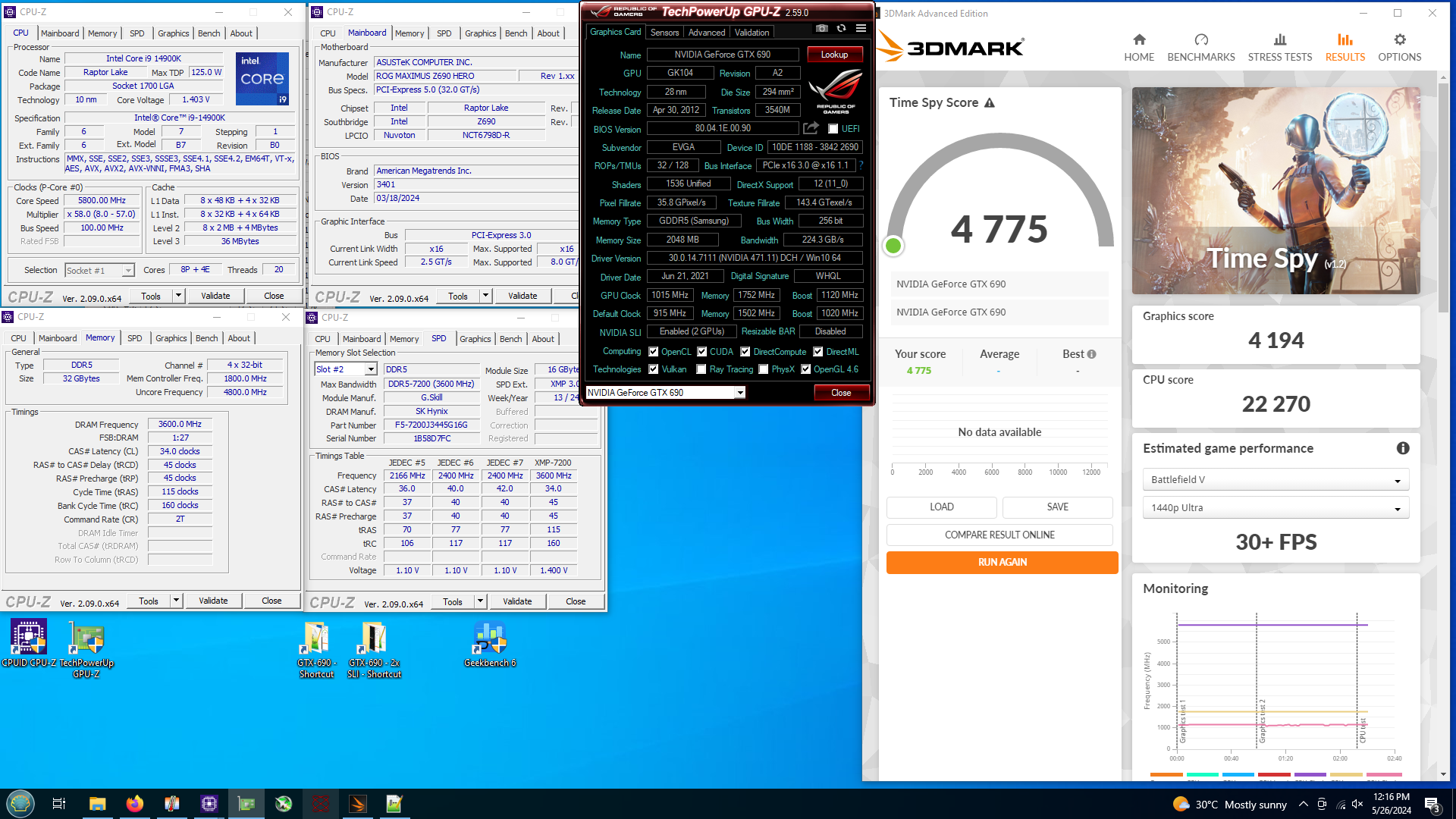Open GTX-690 2x SLI Shortcut desktop icon

pos(374,649)
